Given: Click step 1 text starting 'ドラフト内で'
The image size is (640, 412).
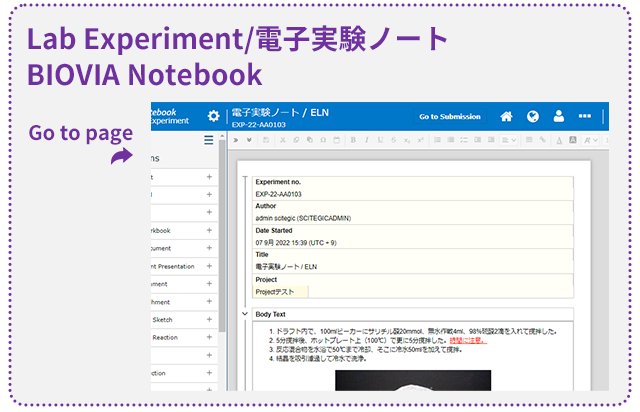Looking at the screenshot, I should click(416, 331).
